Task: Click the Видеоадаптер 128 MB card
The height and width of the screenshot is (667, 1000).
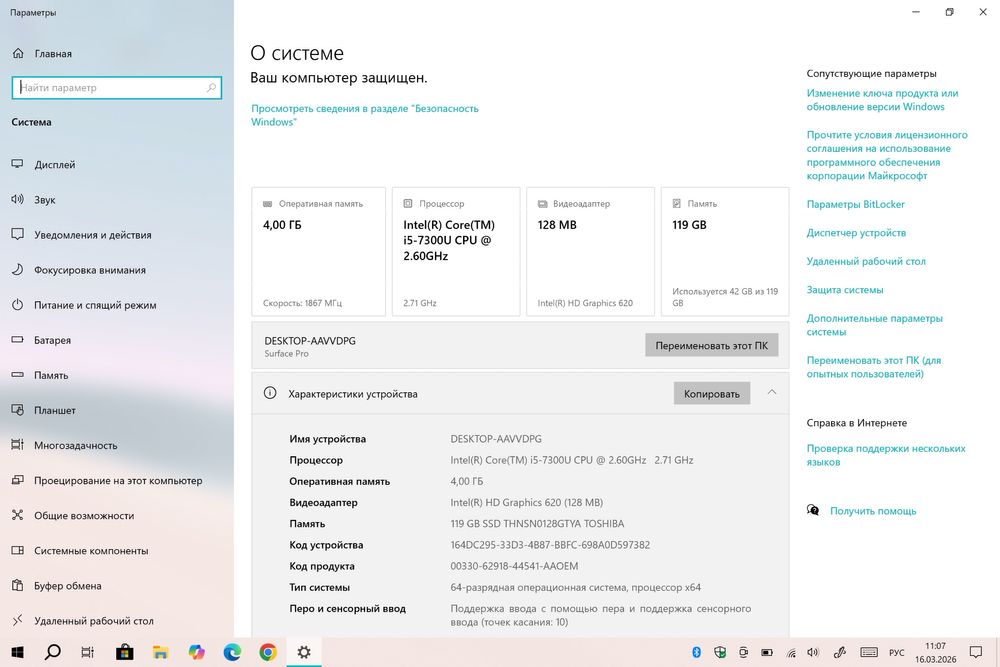Action: (x=591, y=252)
